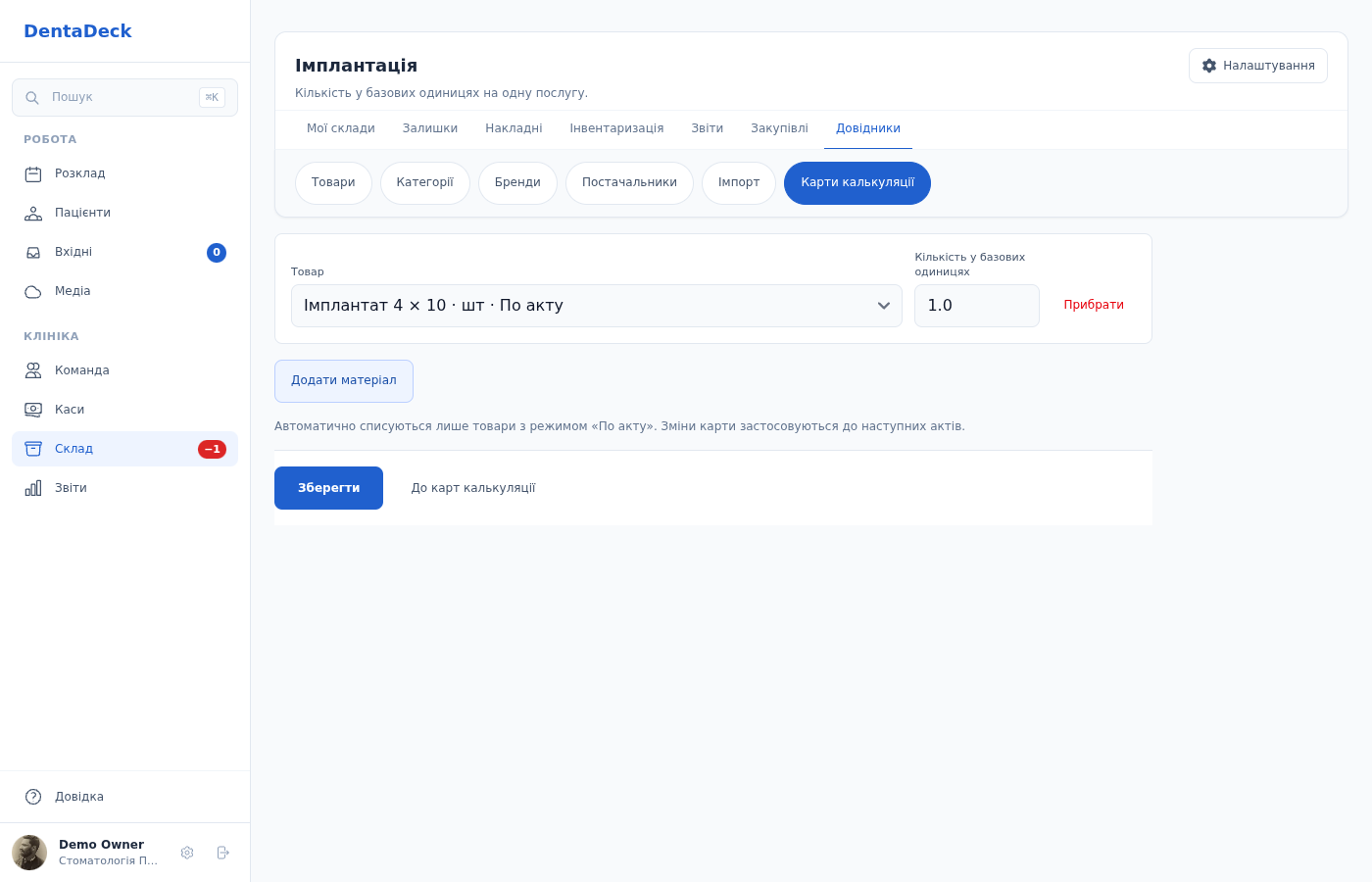This screenshot has height=882, width=1372.
Task: Click the Команда team icon
Action: [33, 370]
